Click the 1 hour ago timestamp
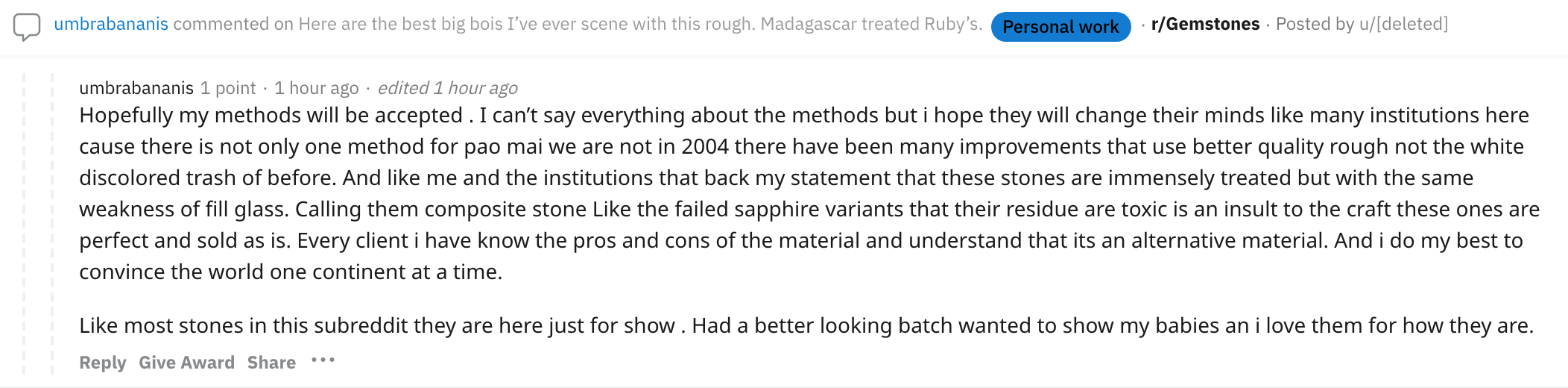Viewport: 1568px width, 388px height. point(316,88)
